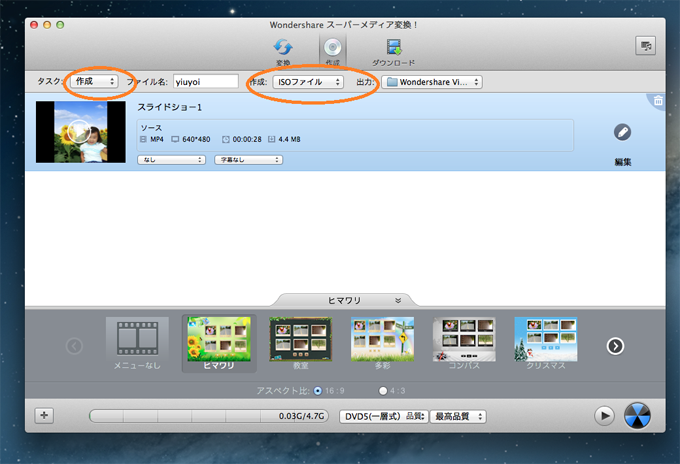Open the DVD5(一層式) disc type dropdown
Viewport: 680px width, 464px height.
click(384, 416)
